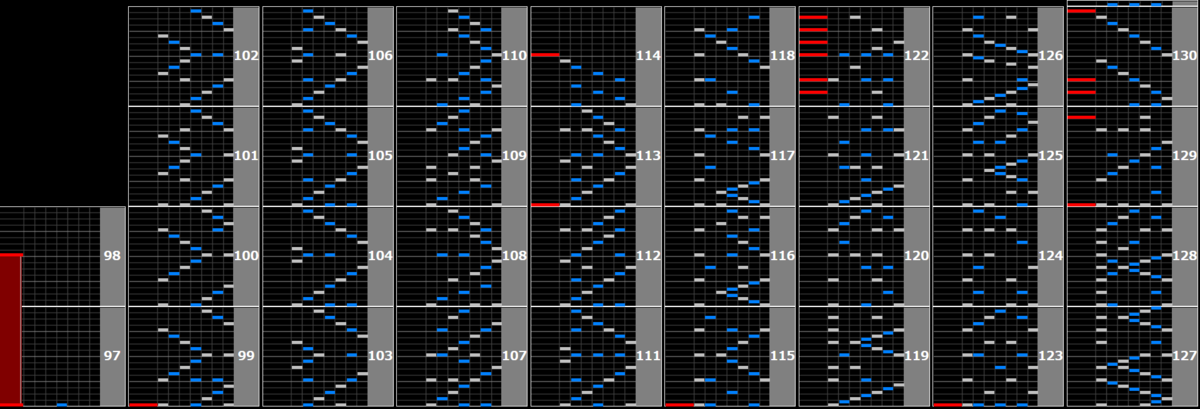1200x409 pixels.
Task: Click the measure number 128 label
Action: click(1184, 256)
